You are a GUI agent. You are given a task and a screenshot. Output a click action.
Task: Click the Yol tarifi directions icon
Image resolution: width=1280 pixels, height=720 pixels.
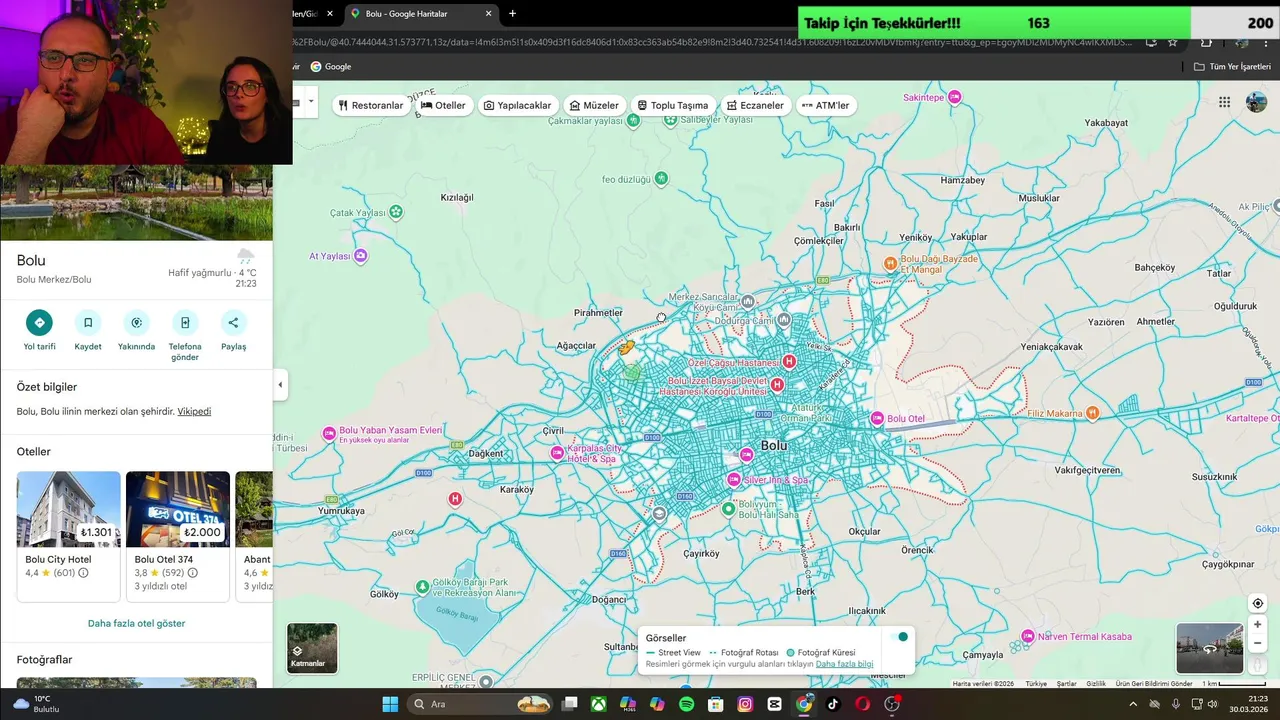tap(39, 322)
